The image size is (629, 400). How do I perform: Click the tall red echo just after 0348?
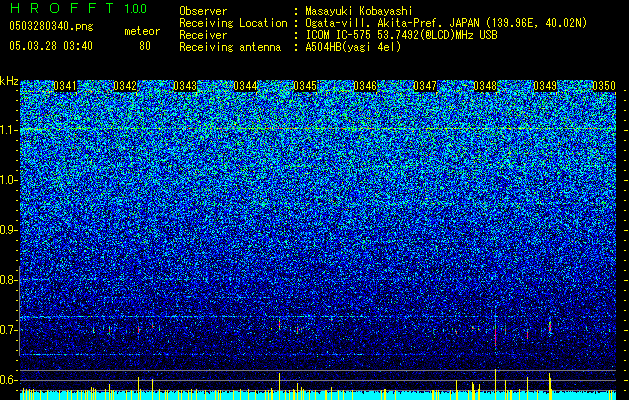point(495,334)
